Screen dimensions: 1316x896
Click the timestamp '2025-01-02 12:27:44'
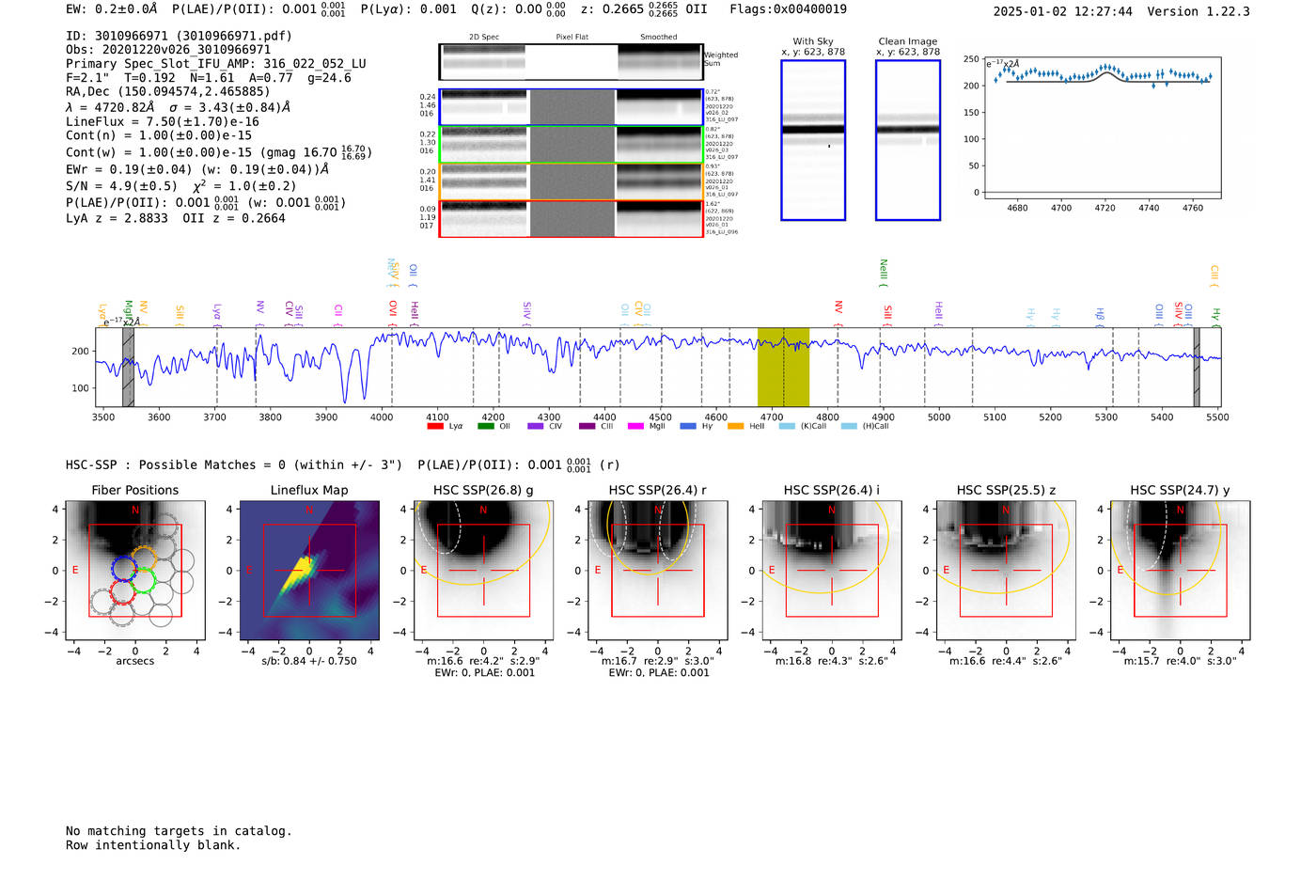(1063, 11)
